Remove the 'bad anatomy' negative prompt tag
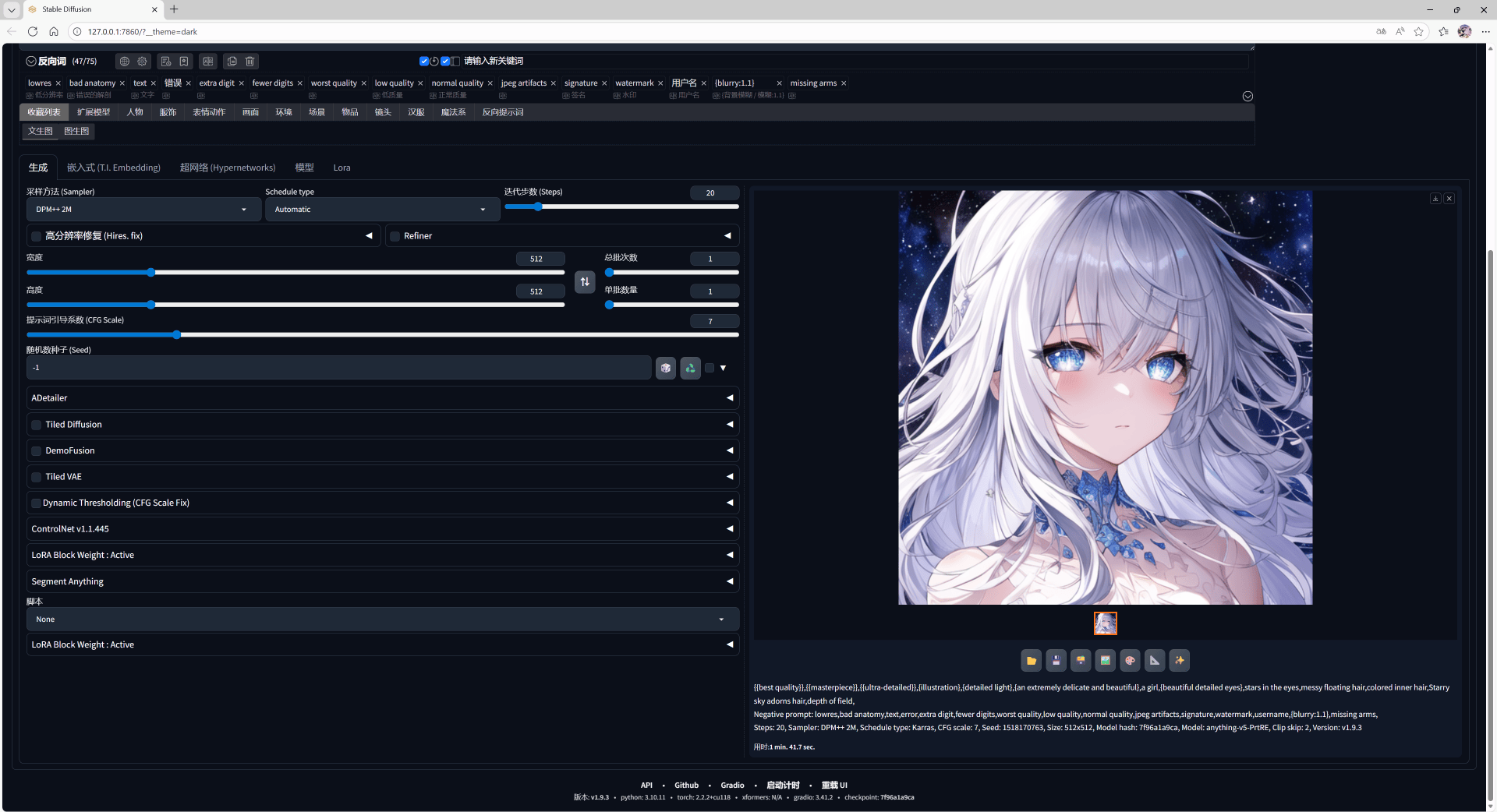Image resolution: width=1497 pixels, height=812 pixels. coord(122,83)
